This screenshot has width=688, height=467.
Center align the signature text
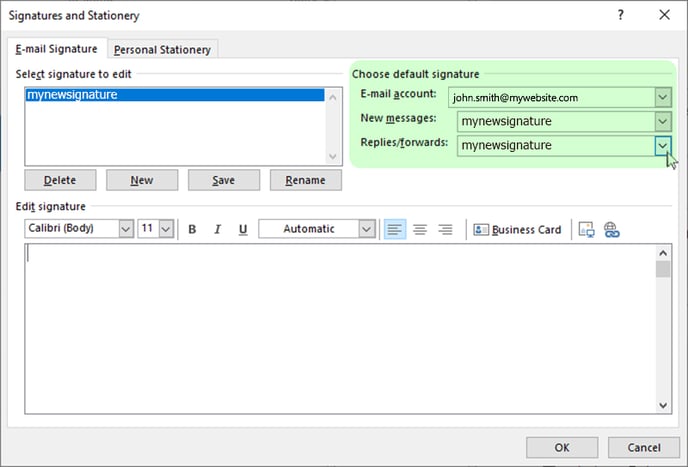tap(420, 229)
